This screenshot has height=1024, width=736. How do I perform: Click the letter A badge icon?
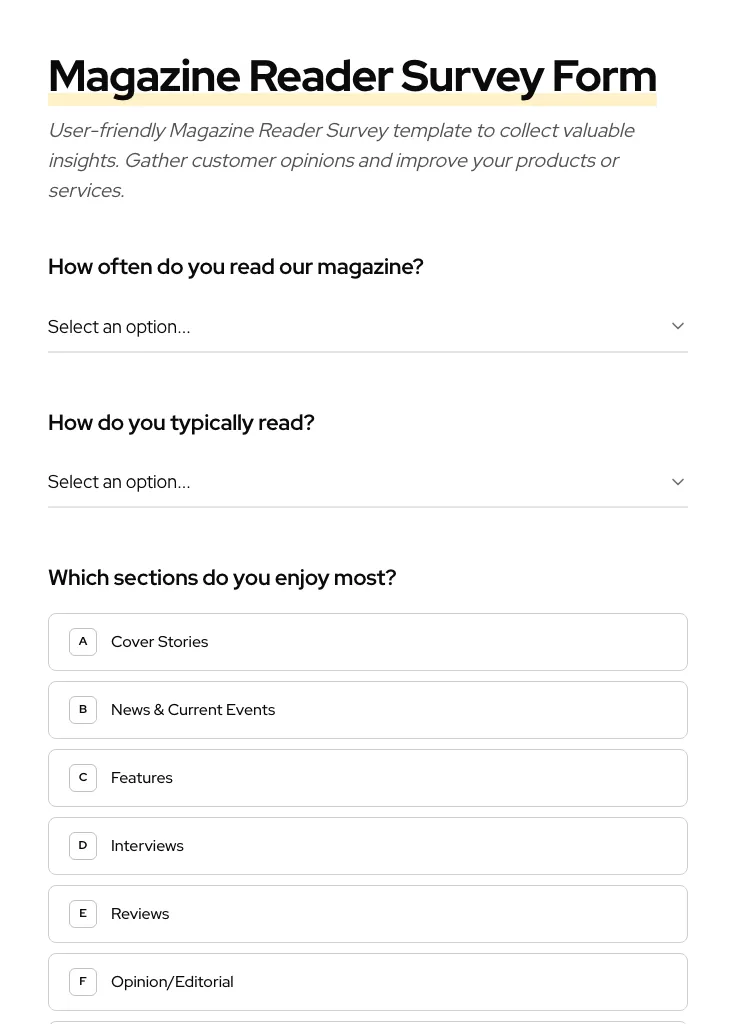83,641
